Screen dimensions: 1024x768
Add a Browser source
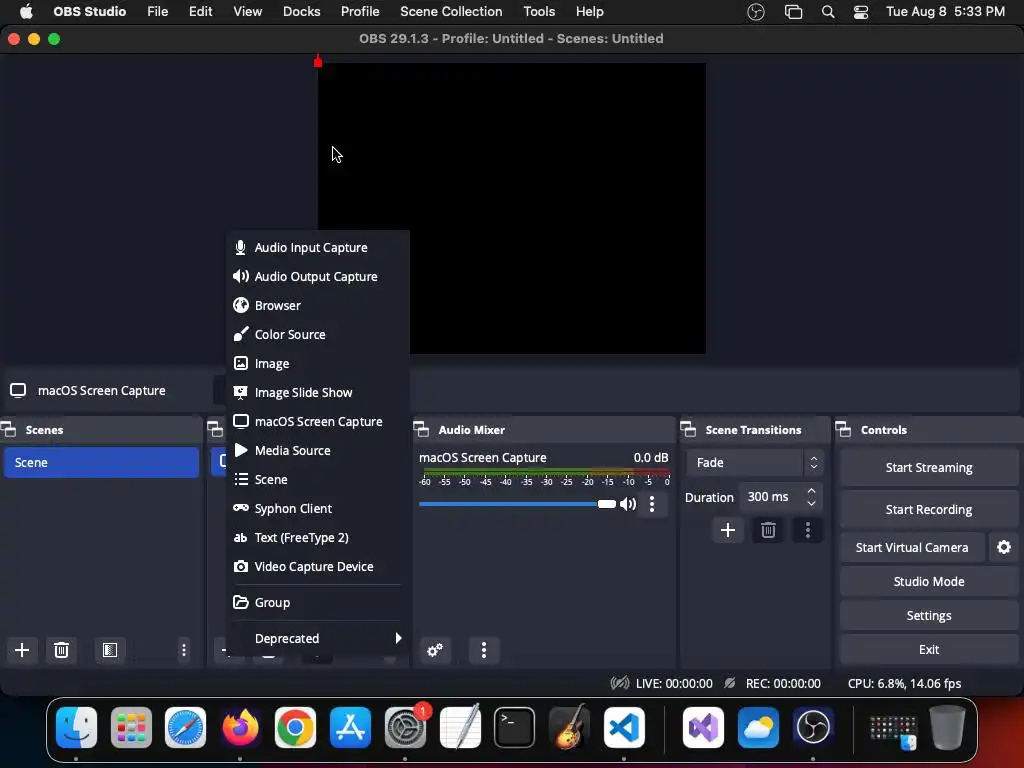pos(317,305)
